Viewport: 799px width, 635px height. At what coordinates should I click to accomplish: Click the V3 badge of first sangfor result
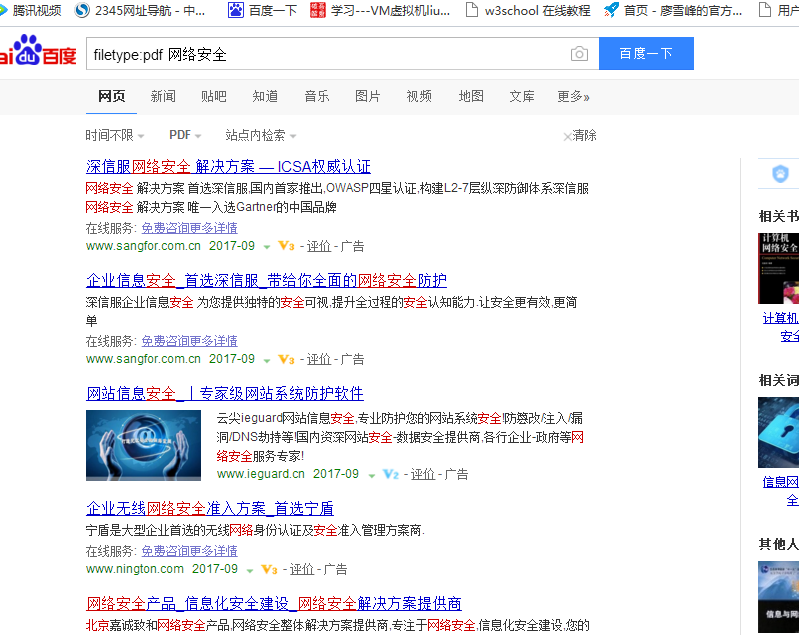[286, 246]
